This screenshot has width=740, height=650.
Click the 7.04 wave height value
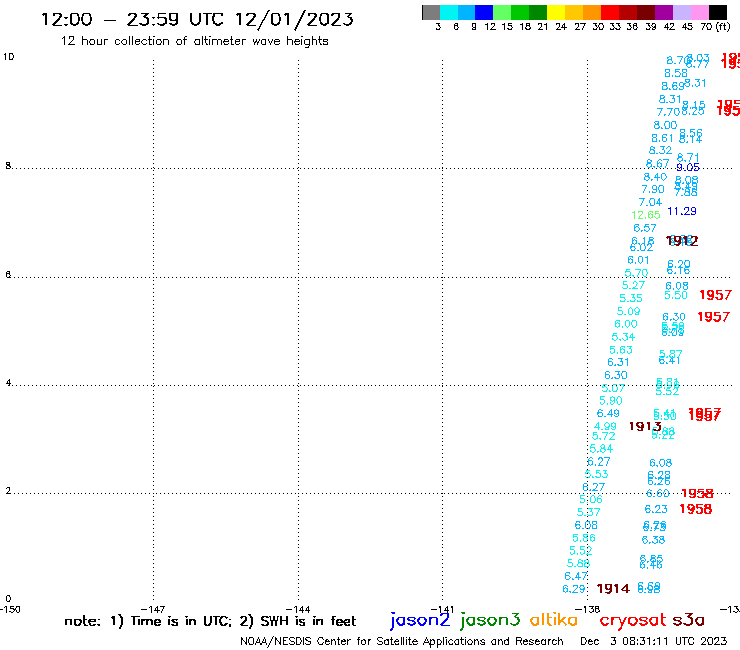coord(650,203)
